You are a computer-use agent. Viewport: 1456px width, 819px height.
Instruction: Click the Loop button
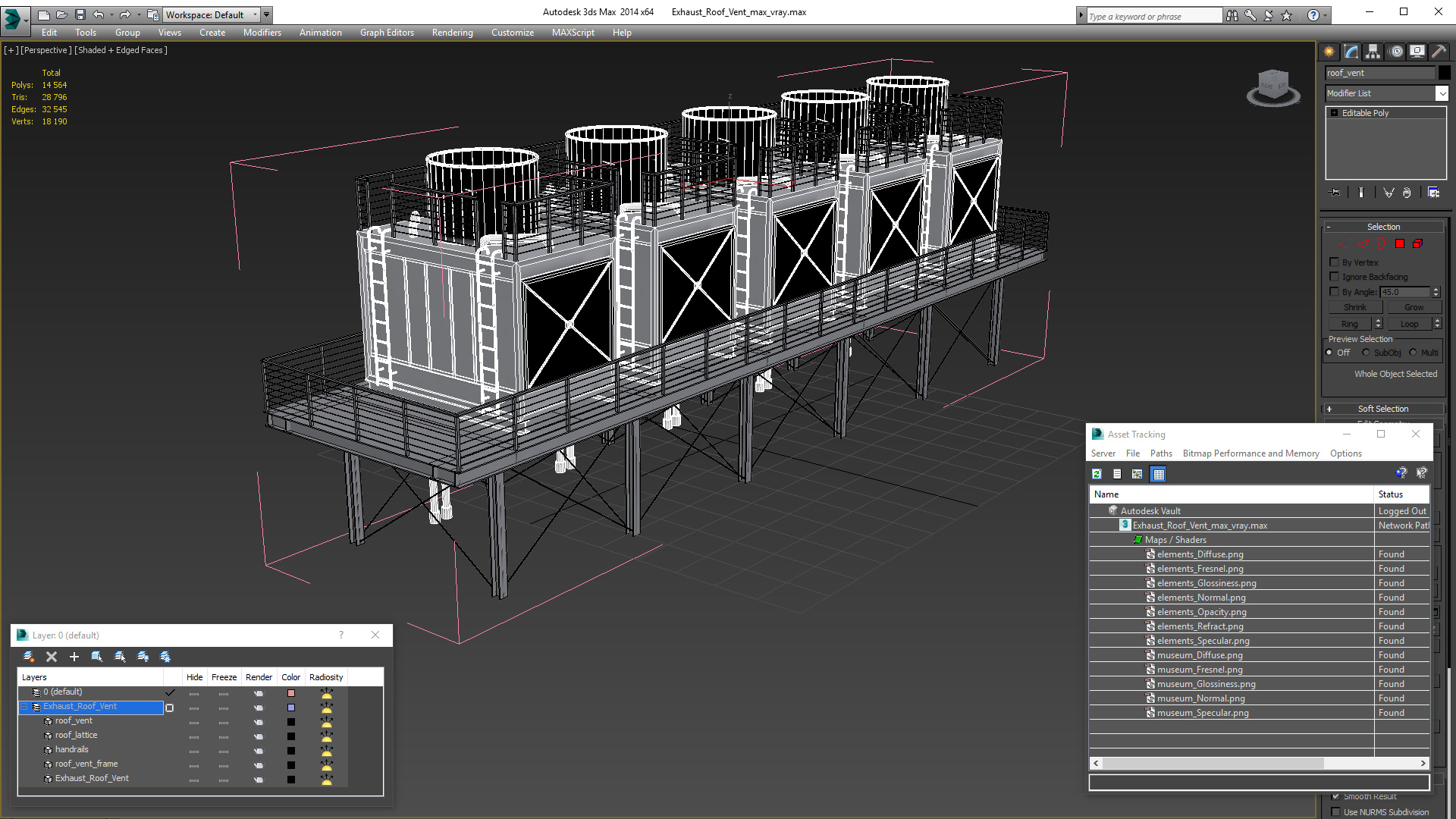1409,324
